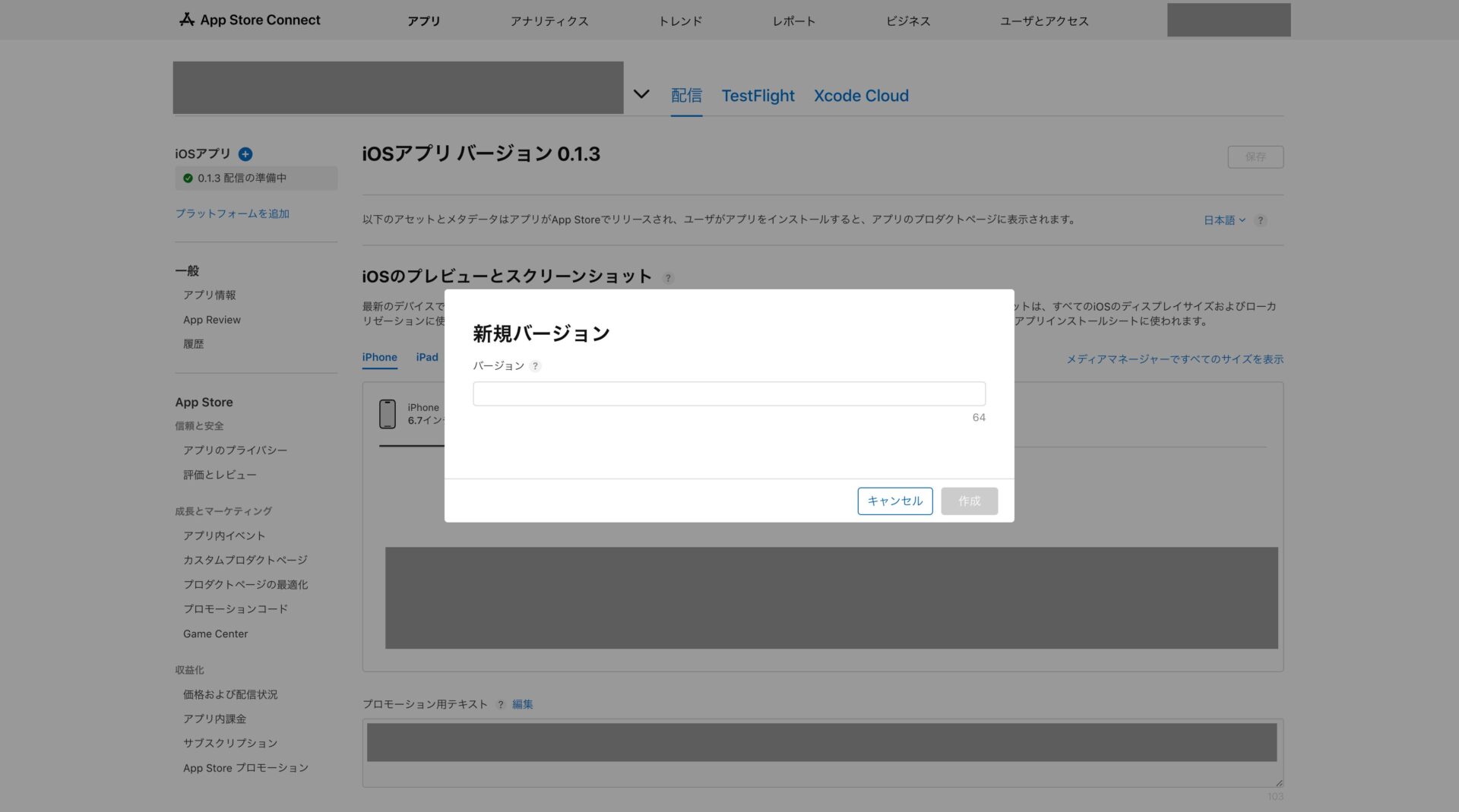This screenshot has height=812, width=1459.
Task: Open プロダクトページの最適化 in sidebar
Action: (245, 584)
